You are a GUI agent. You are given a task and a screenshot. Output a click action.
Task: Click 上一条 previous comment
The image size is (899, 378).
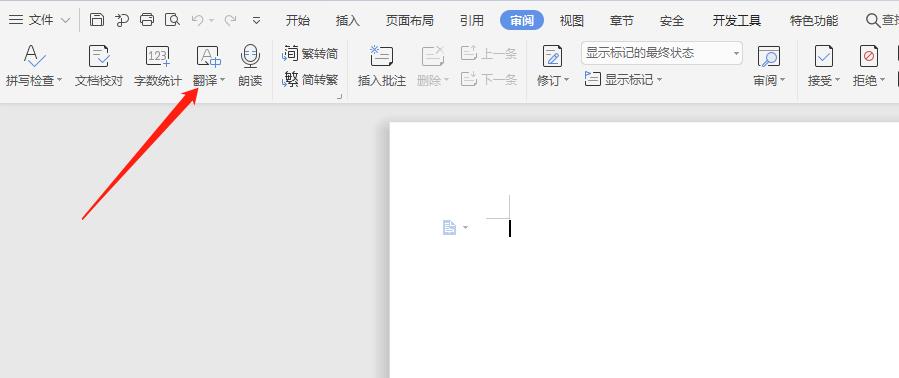(489, 54)
